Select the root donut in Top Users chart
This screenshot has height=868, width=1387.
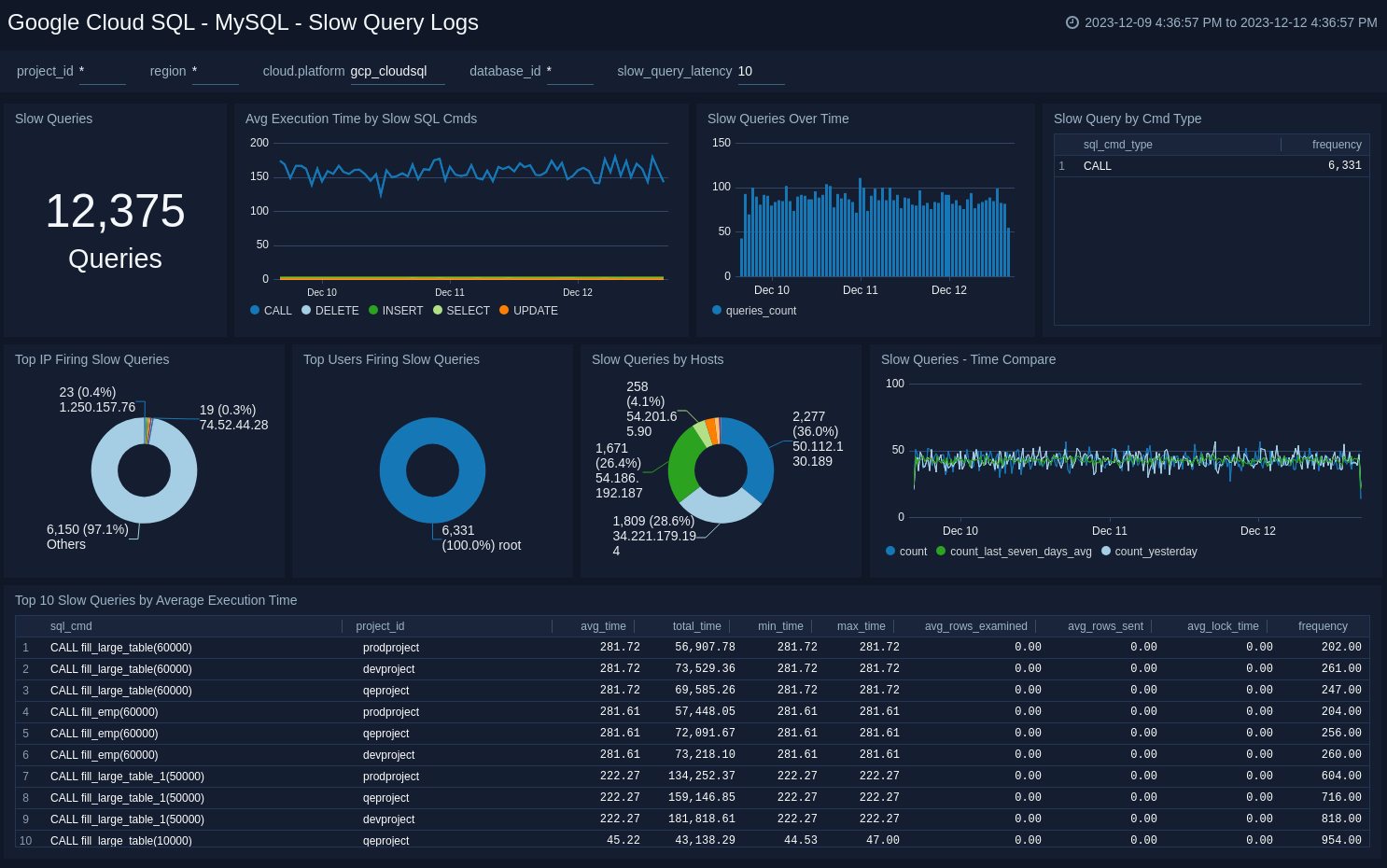click(432, 510)
